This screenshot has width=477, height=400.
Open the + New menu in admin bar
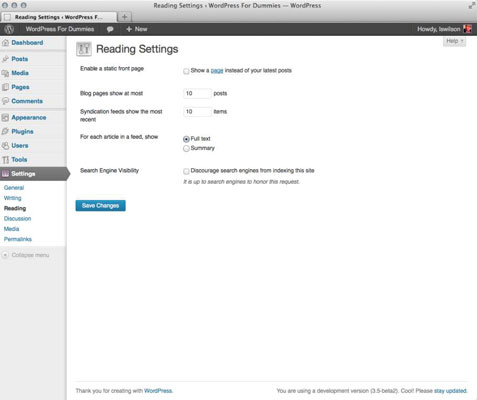pyautogui.click(x=137, y=29)
